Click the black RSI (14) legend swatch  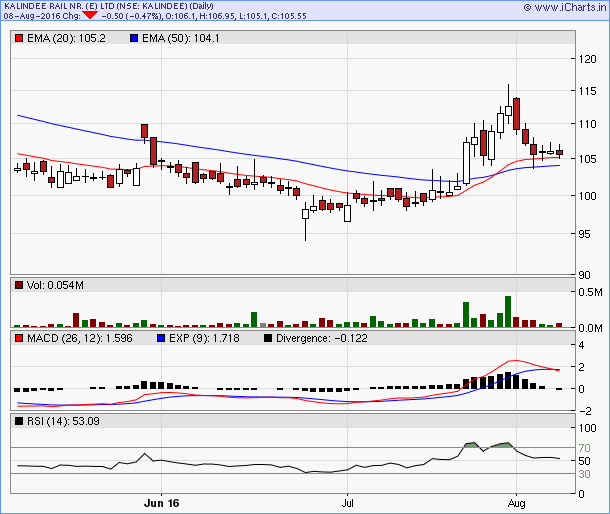(x=19, y=421)
